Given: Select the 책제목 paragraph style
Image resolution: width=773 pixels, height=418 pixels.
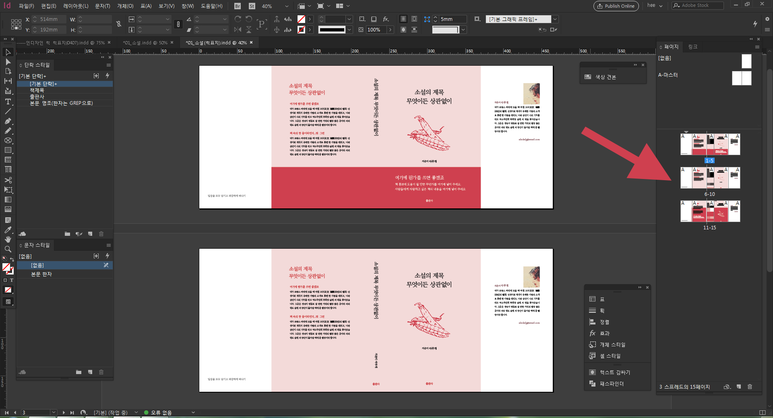Looking at the screenshot, I should point(37,90).
